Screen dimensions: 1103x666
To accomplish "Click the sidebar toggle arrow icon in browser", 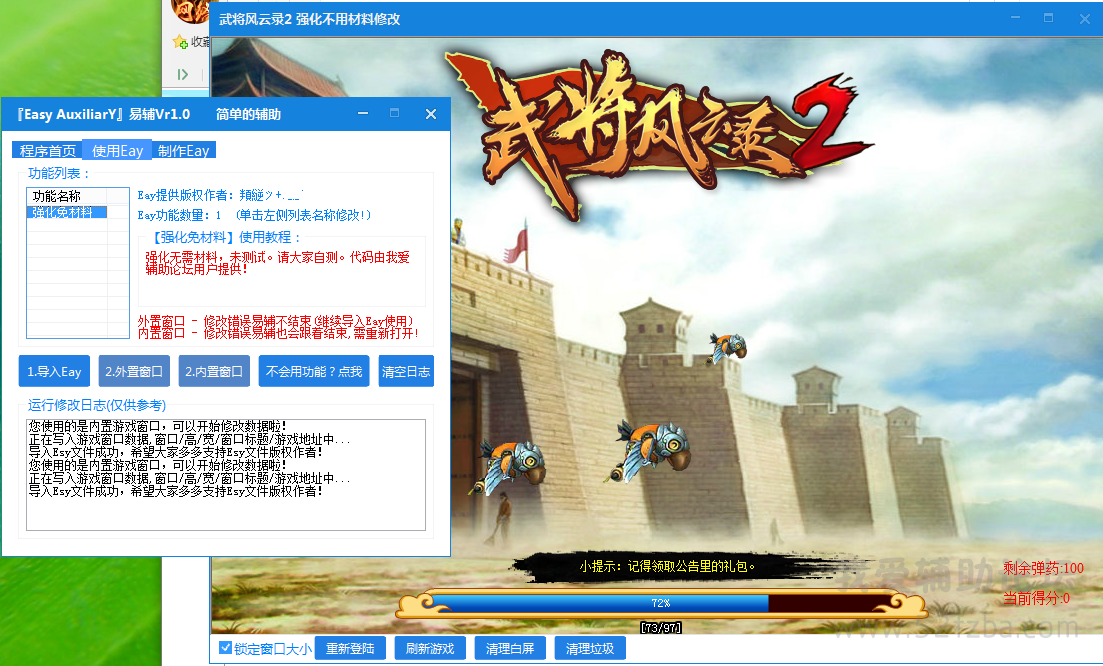I will pyautogui.click(x=183, y=74).
